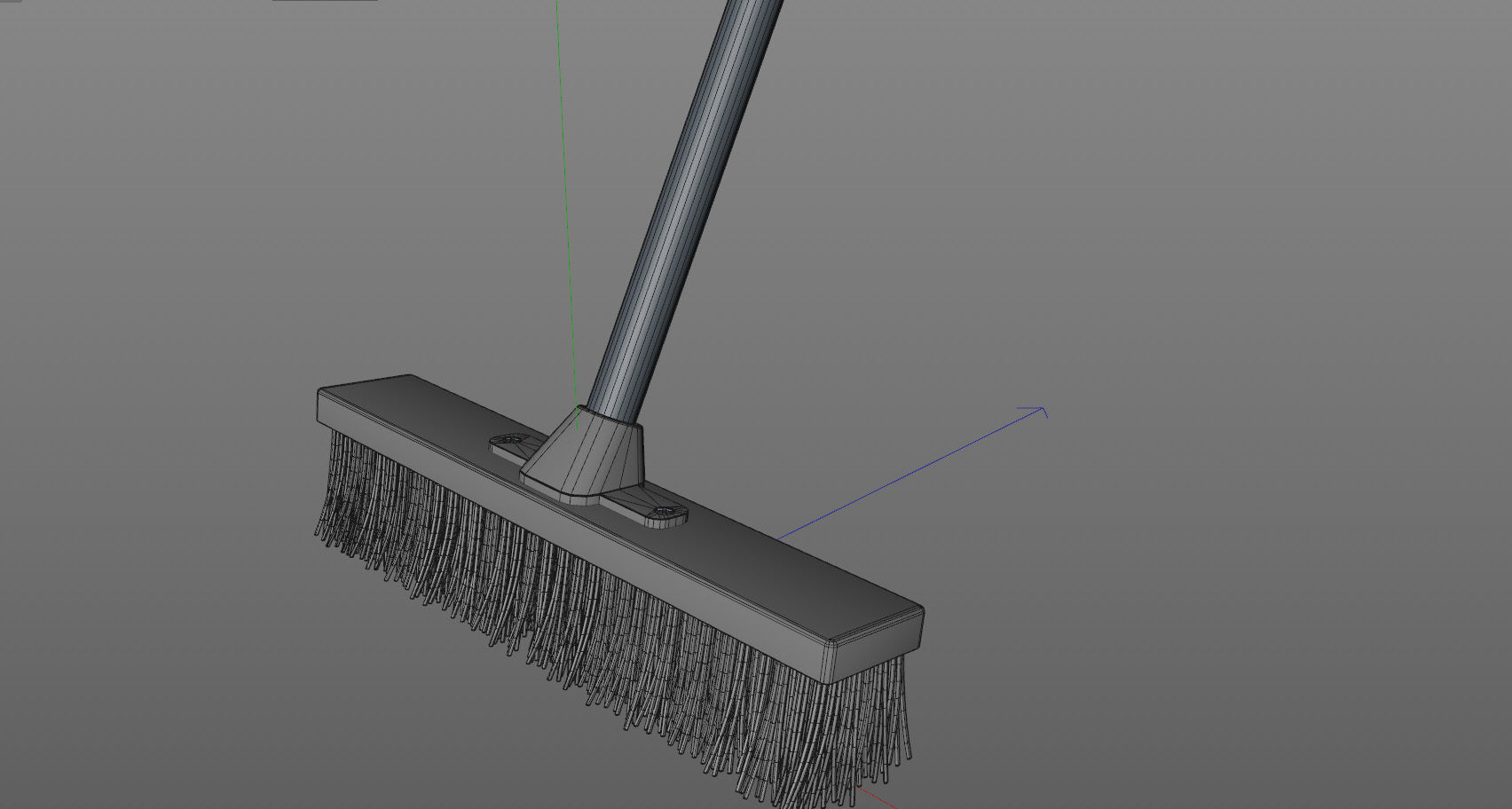Click the right screw on mounting bracket

[664, 513]
